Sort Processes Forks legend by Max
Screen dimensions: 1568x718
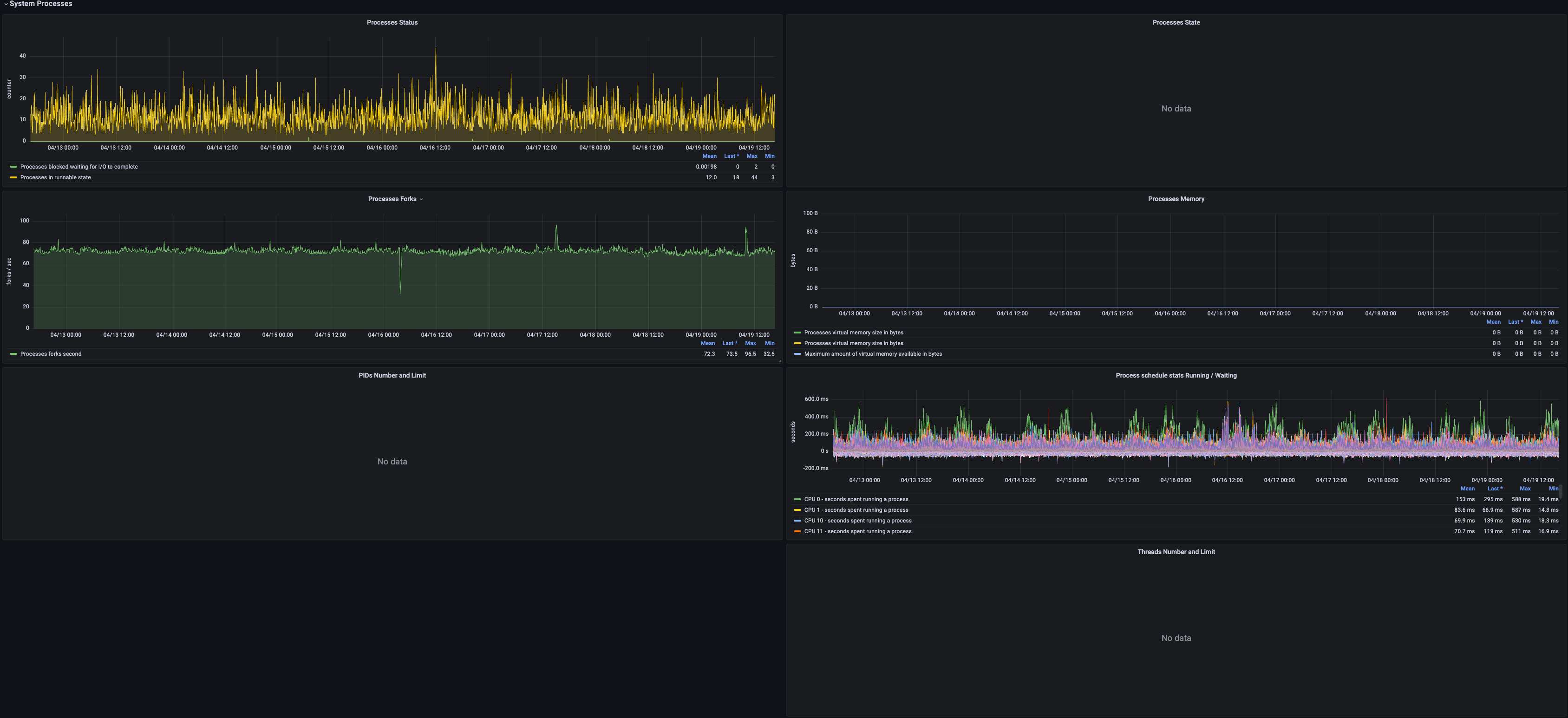[x=751, y=344]
